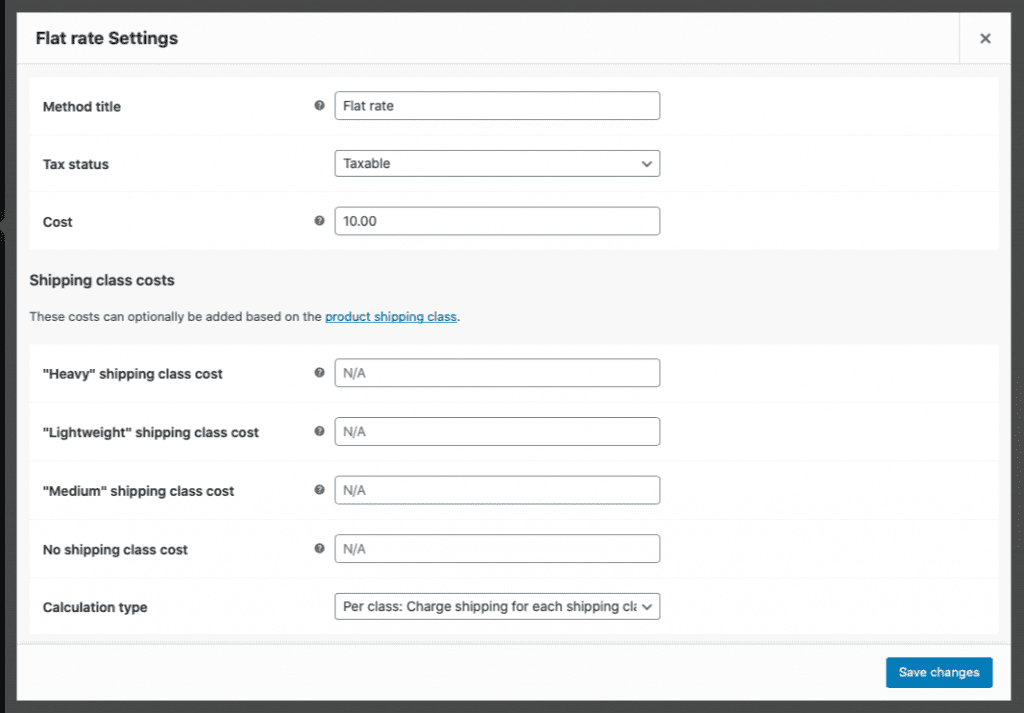Follow the product shipping class link

click(391, 317)
